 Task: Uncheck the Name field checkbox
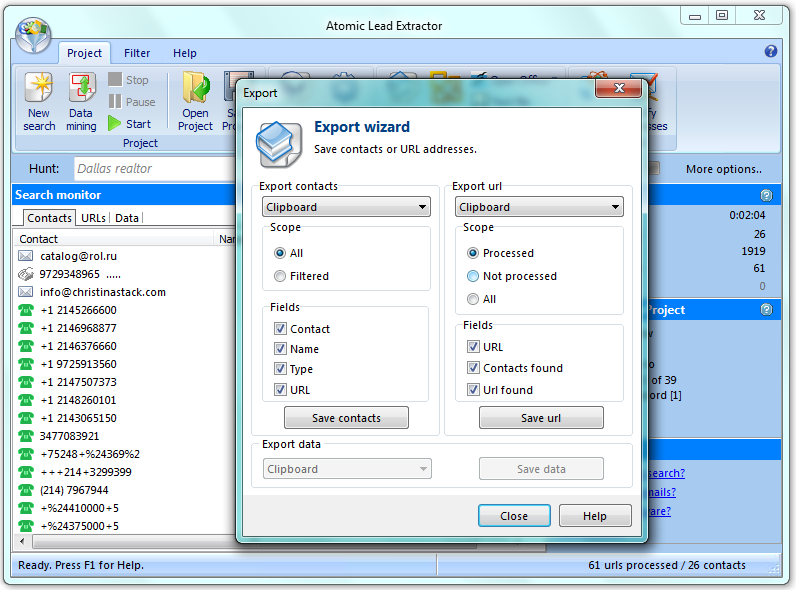click(281, 349)
